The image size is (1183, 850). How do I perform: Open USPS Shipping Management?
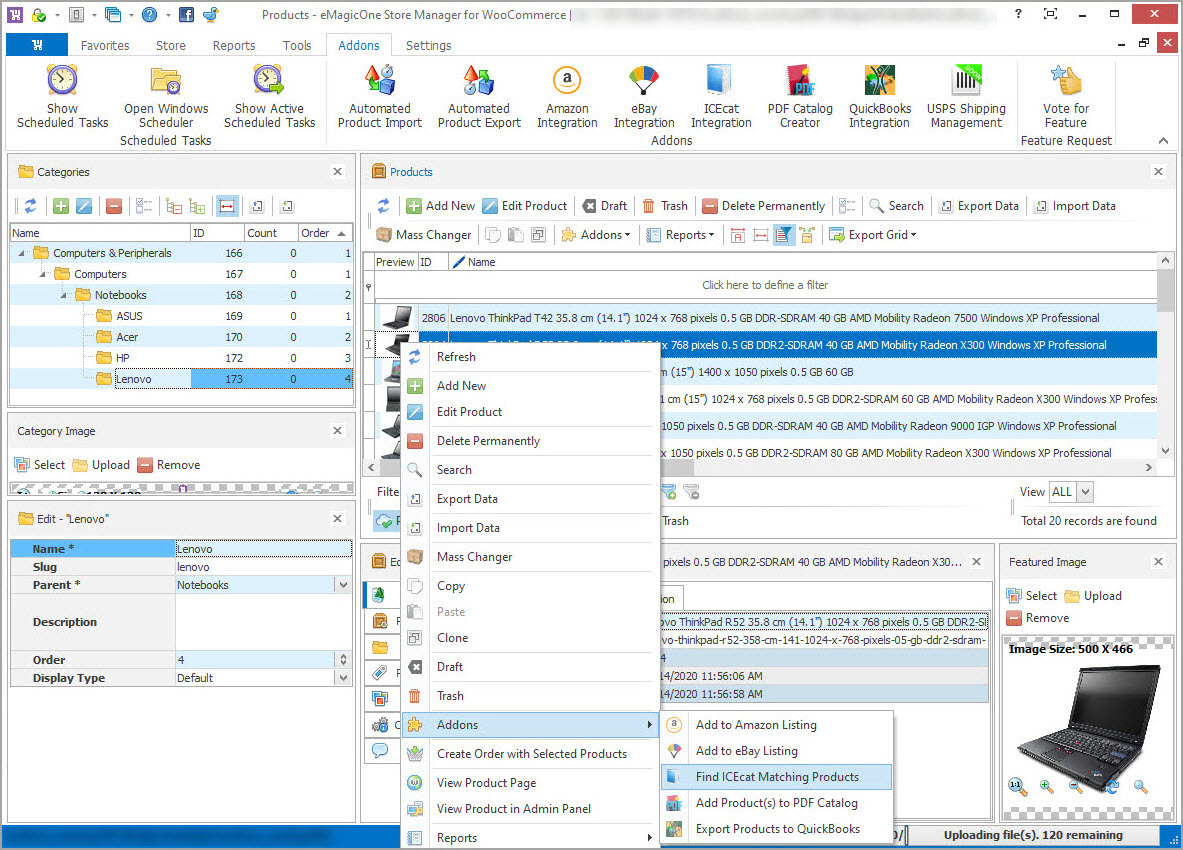[966, 97]
